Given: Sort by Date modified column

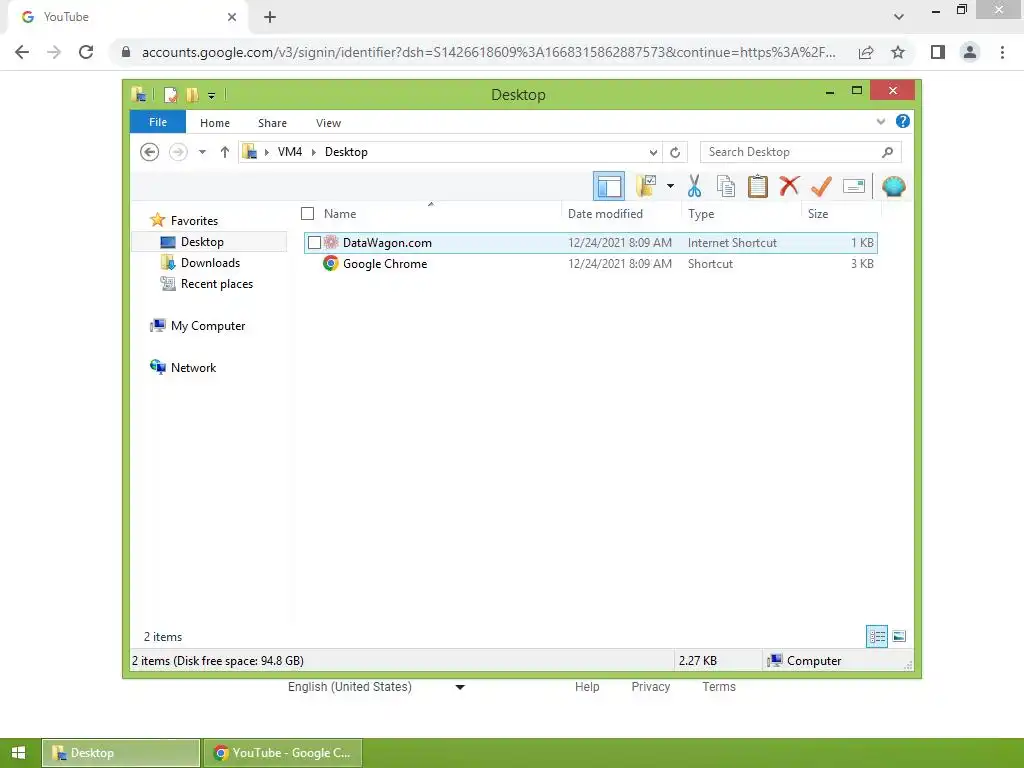Looking at the screenshot, I should (605, 214).
